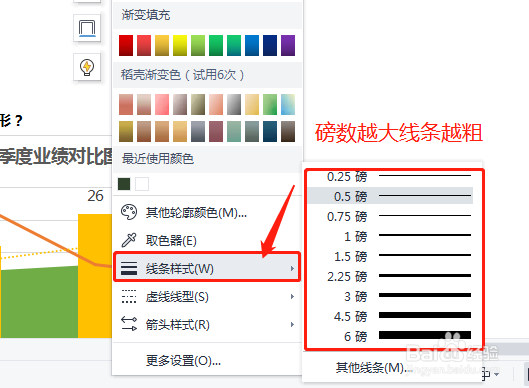
Task: Open other outline colors palette icon
Action: 129,213
